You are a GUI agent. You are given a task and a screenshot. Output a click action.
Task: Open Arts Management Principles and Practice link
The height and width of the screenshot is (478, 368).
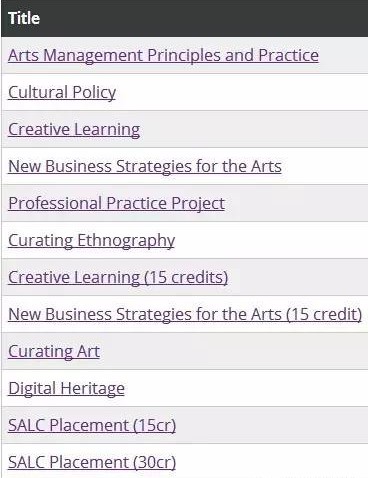point(163,55)
